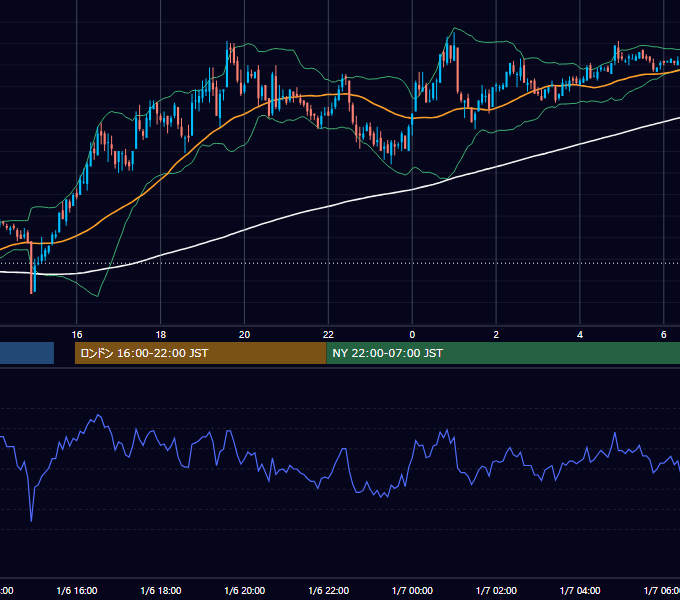
Task: Click the 1/7 02:00 date label
Action: (496, 590)
